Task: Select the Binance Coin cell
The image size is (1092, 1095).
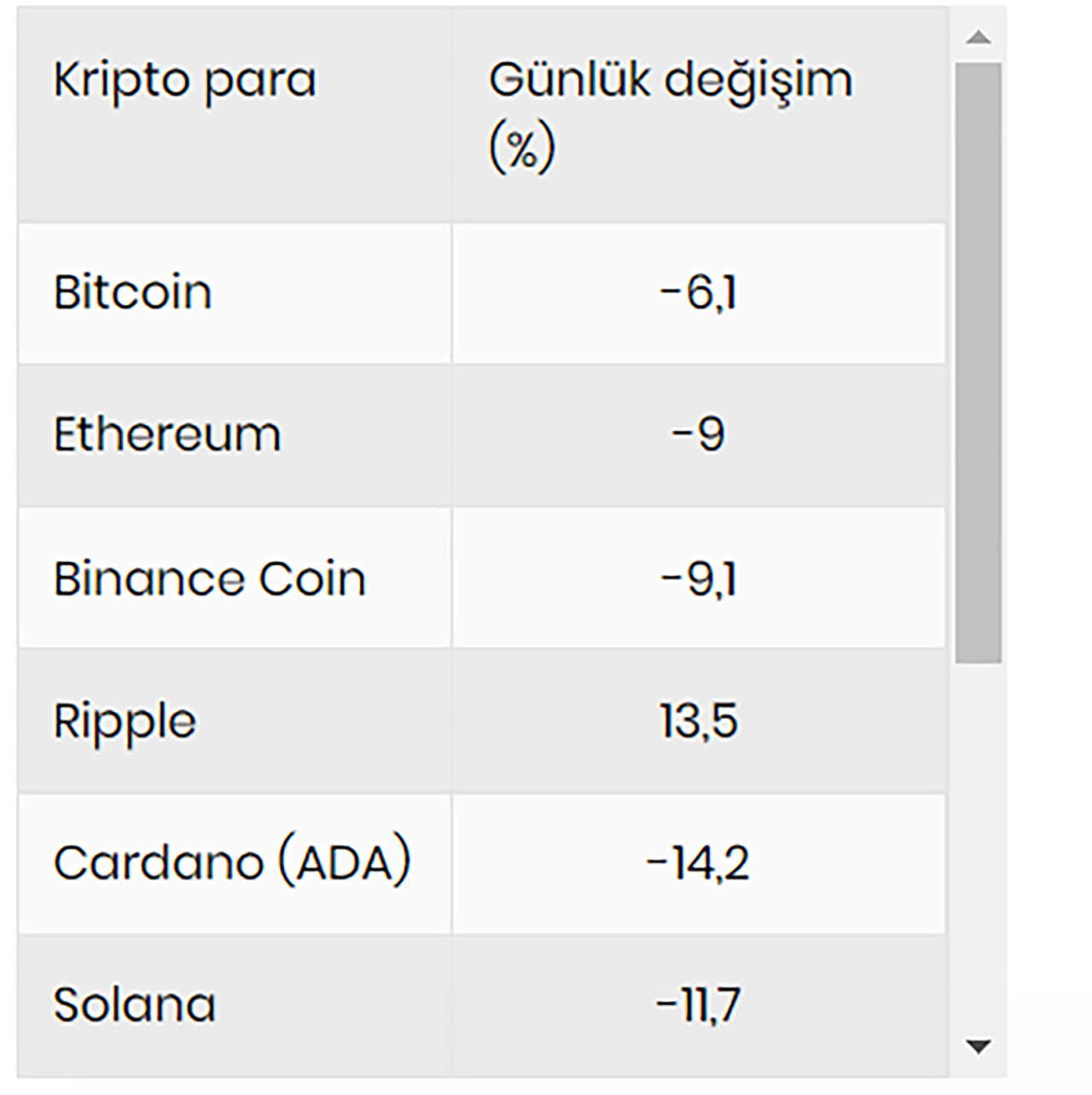Action: click(x=210, y=579)
